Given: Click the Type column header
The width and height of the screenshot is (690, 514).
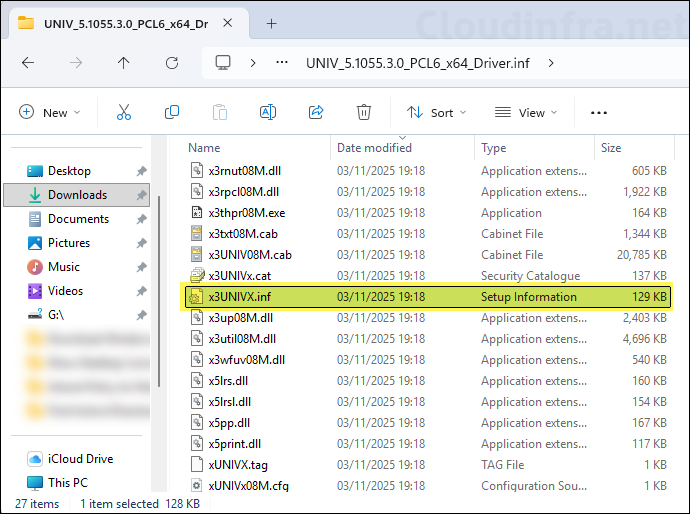Looking at the screenshot, I should tap(494, 148).
